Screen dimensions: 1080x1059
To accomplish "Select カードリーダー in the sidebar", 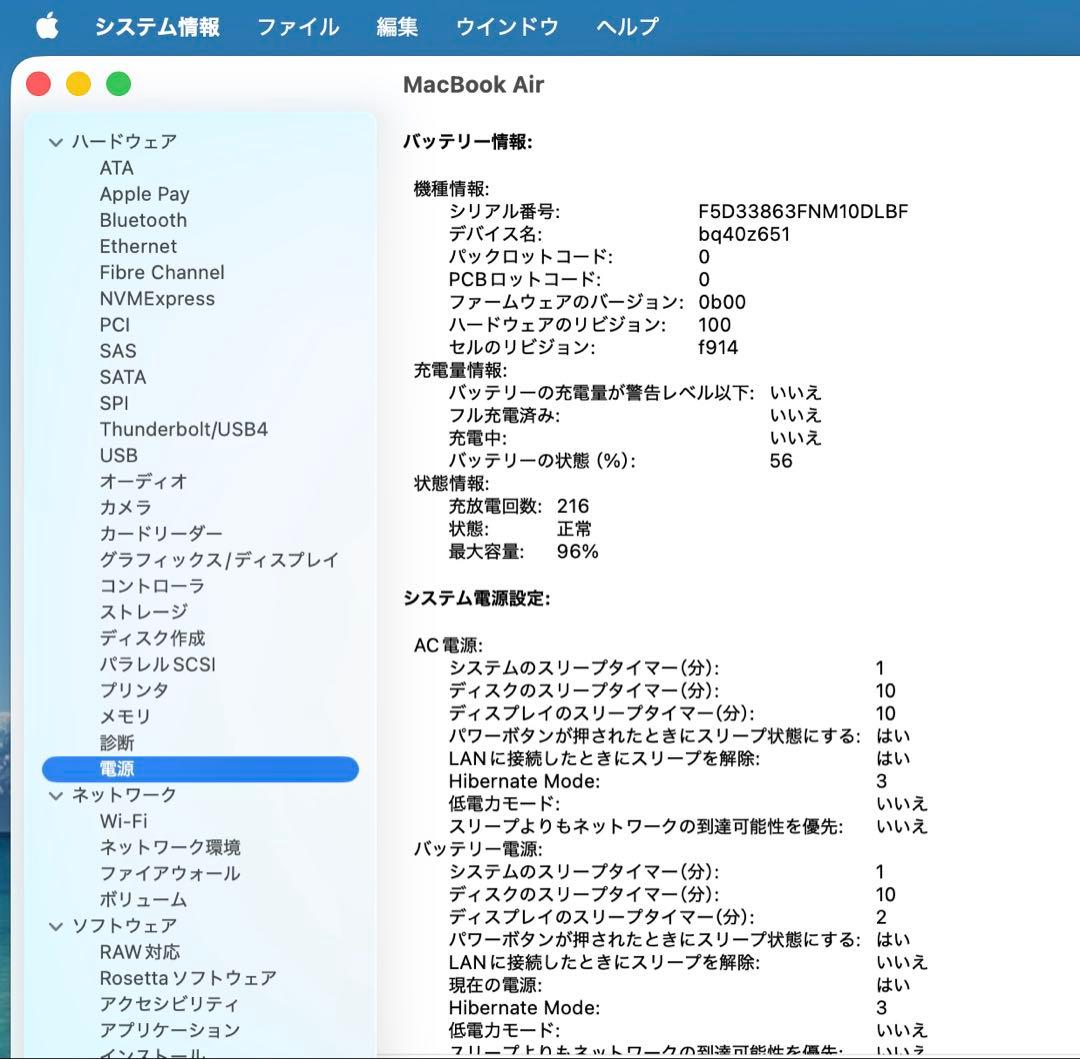I will point(161,534).
